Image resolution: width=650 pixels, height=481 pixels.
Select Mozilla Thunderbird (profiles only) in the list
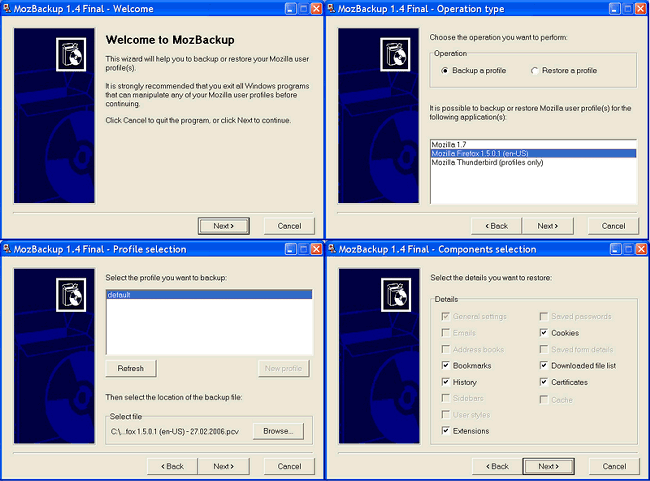pos(533,163)
